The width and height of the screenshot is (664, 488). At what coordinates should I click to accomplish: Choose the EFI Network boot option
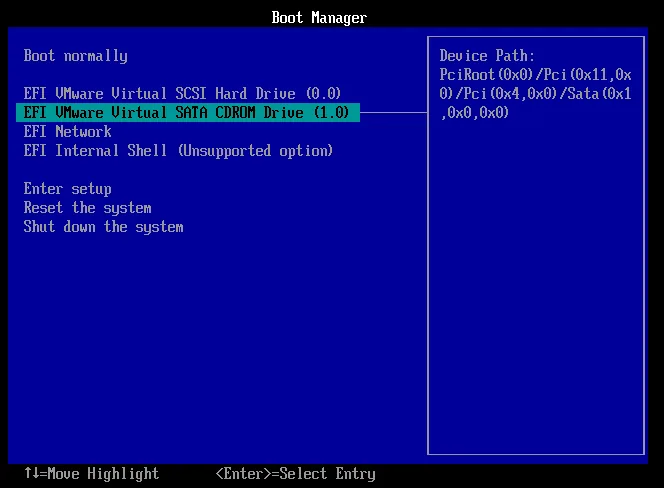tap(67, 132)
